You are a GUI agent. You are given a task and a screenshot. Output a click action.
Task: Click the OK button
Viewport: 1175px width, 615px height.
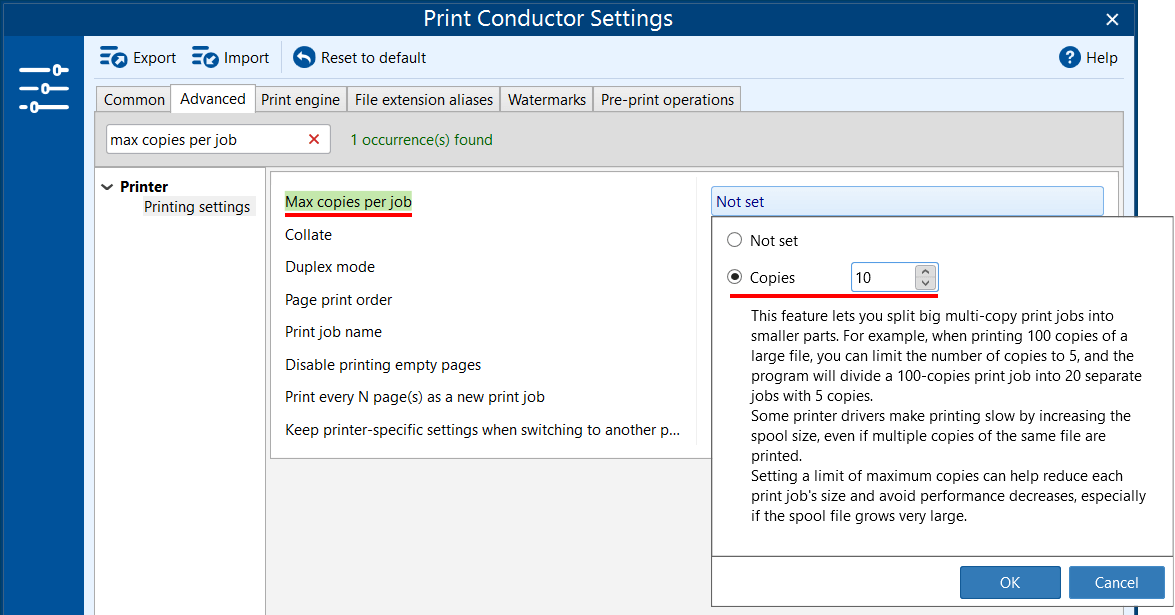click(1009, 583)
